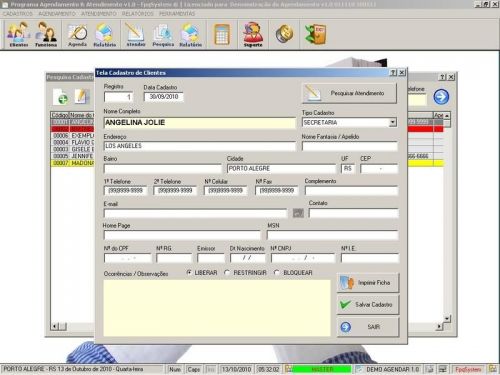Click the network computer icon in status bar

click(x=443, y=369)
